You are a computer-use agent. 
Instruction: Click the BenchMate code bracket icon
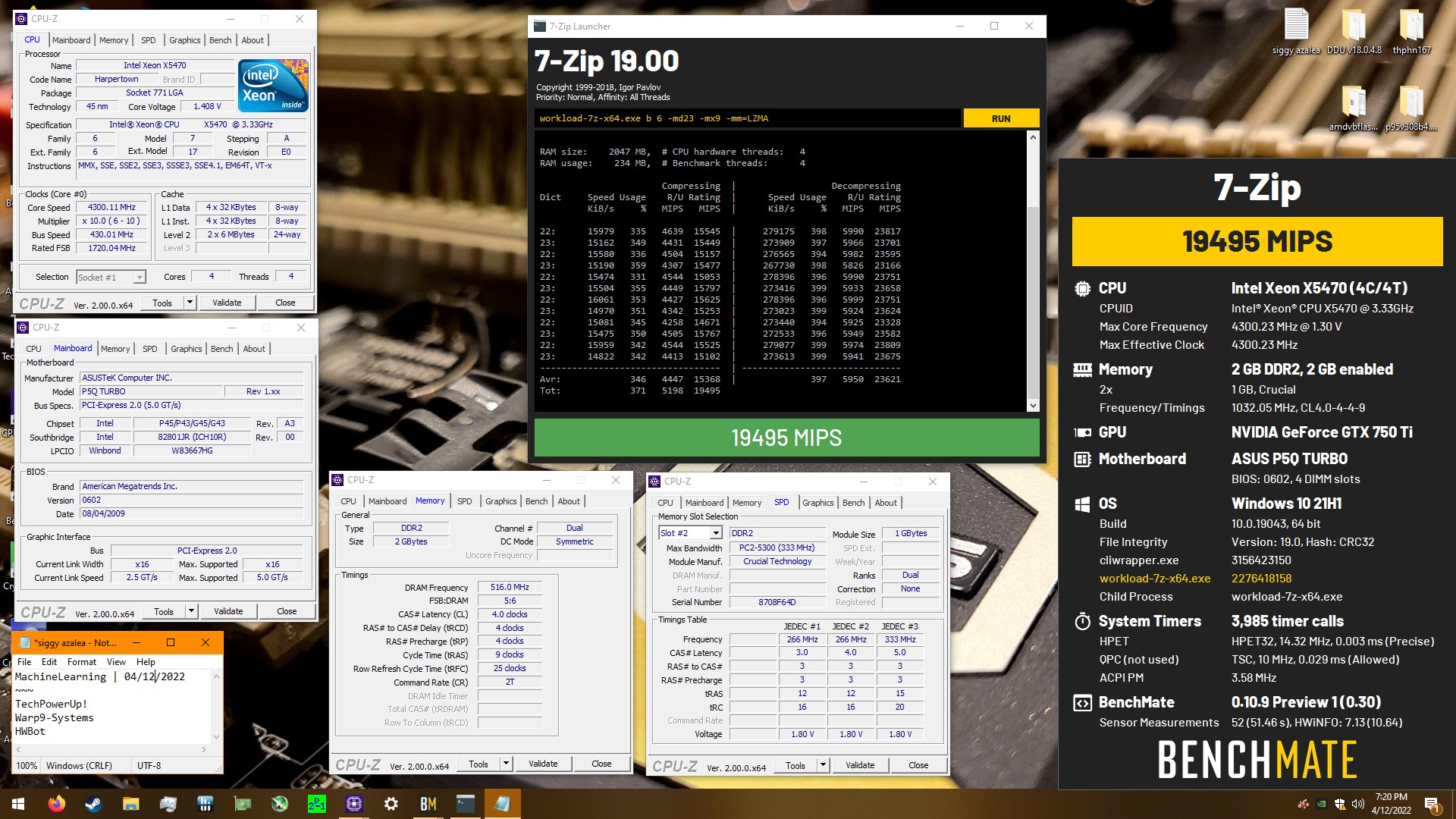click(1082, 702)
